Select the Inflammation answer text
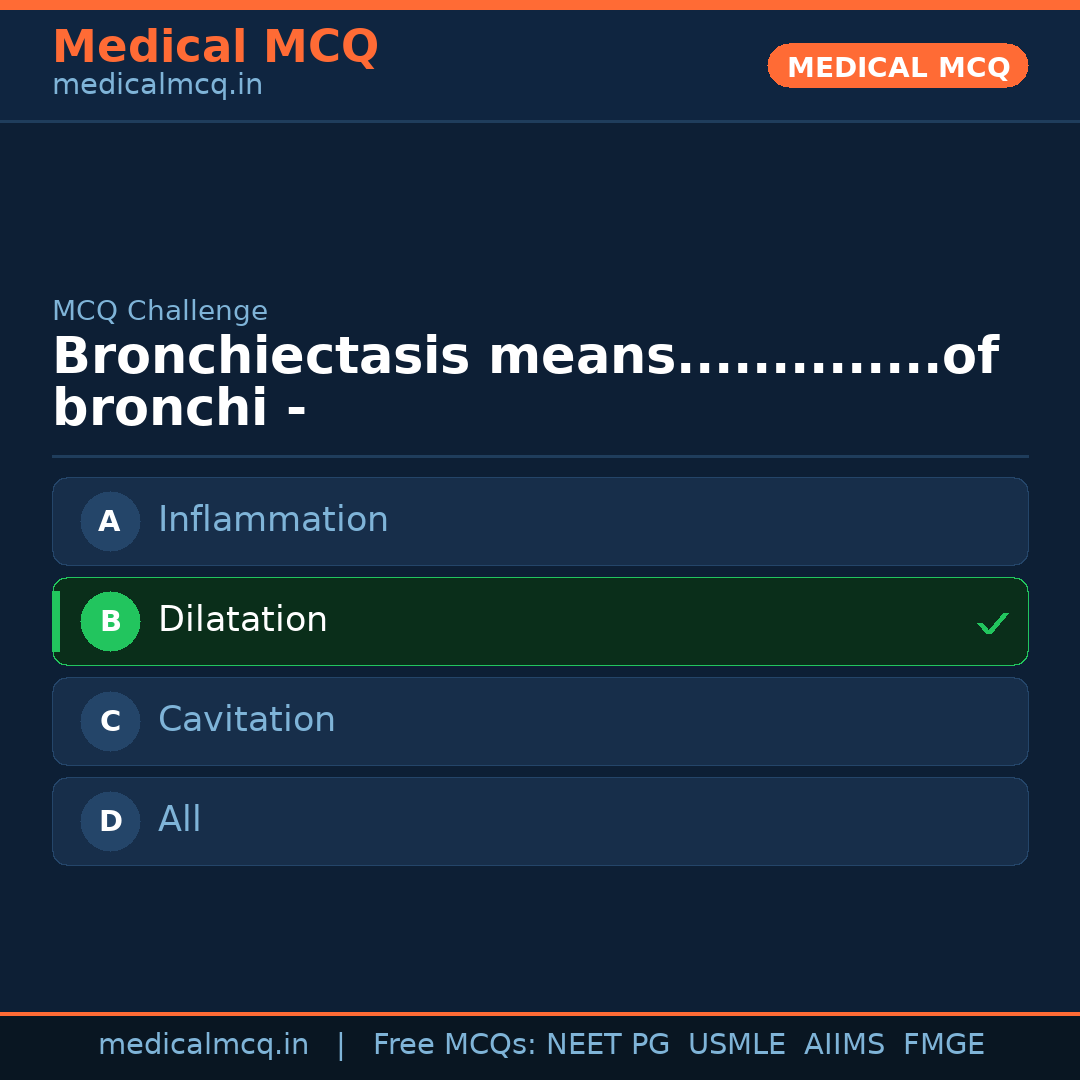 coord(273,520)
